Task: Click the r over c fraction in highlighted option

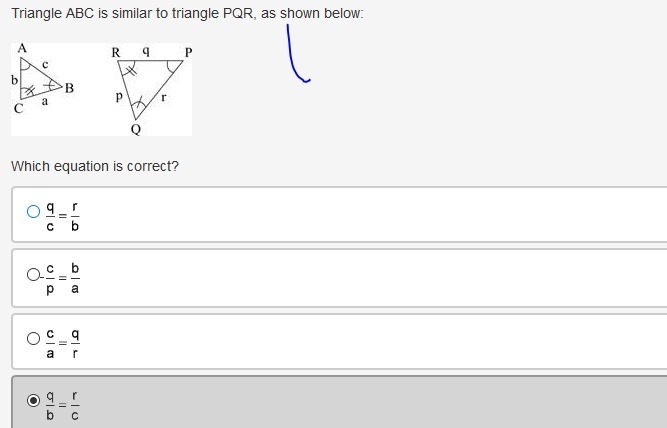Action: 74,405
